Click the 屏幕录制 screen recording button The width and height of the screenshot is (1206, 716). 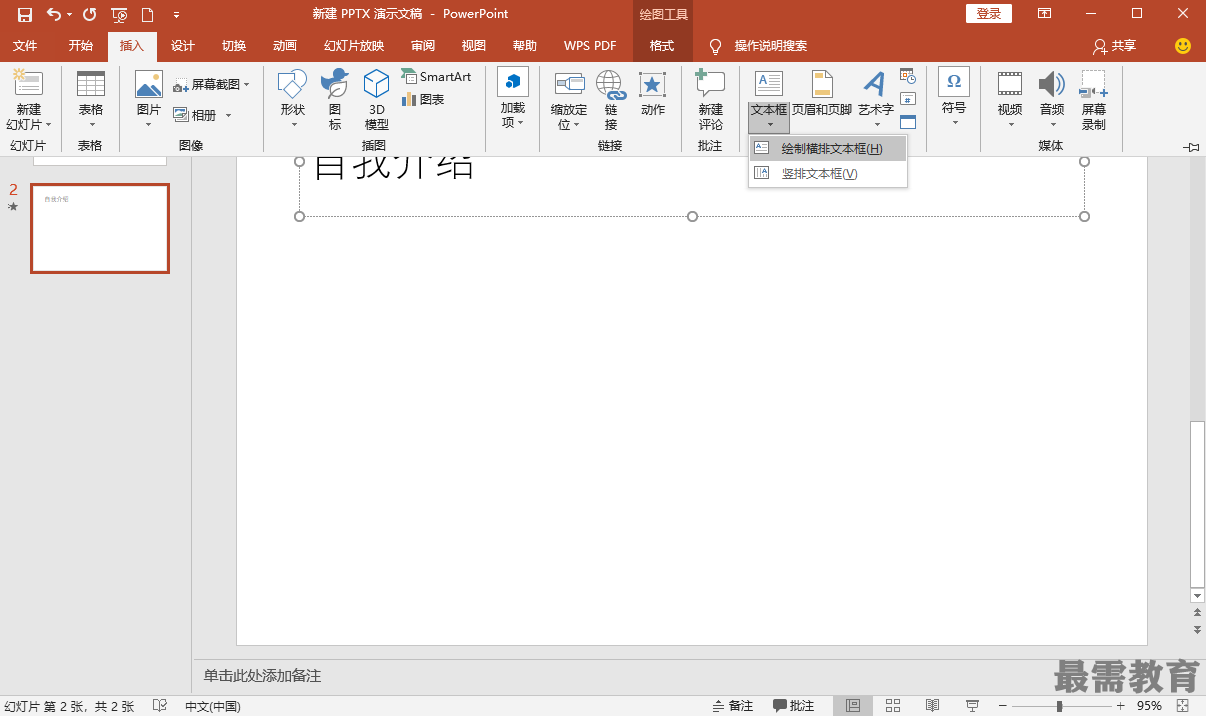(1094, 100)
